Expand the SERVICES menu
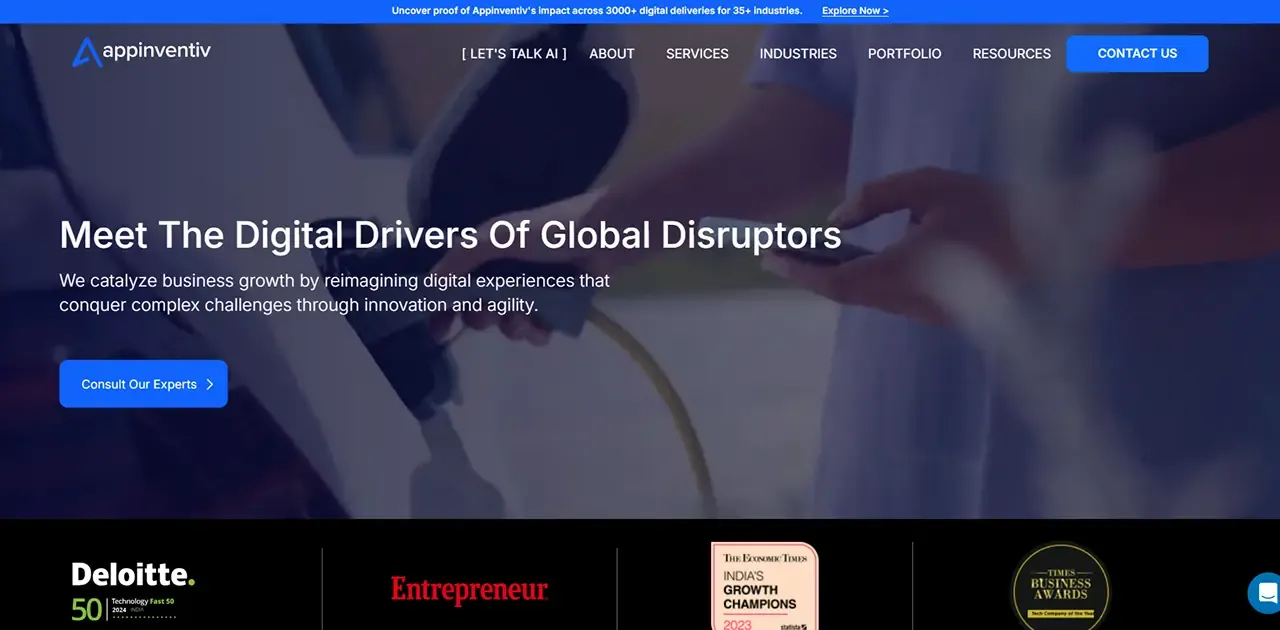Screen dimensions: 1280x630 coord(697,54)
